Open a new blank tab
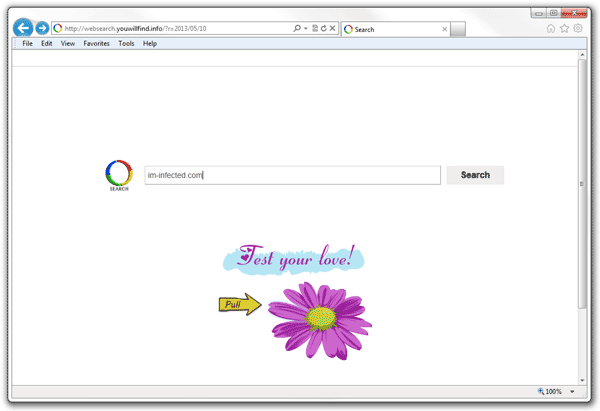Screen dimensions: 600x411 pyautogui.click(x=458, y=29)
